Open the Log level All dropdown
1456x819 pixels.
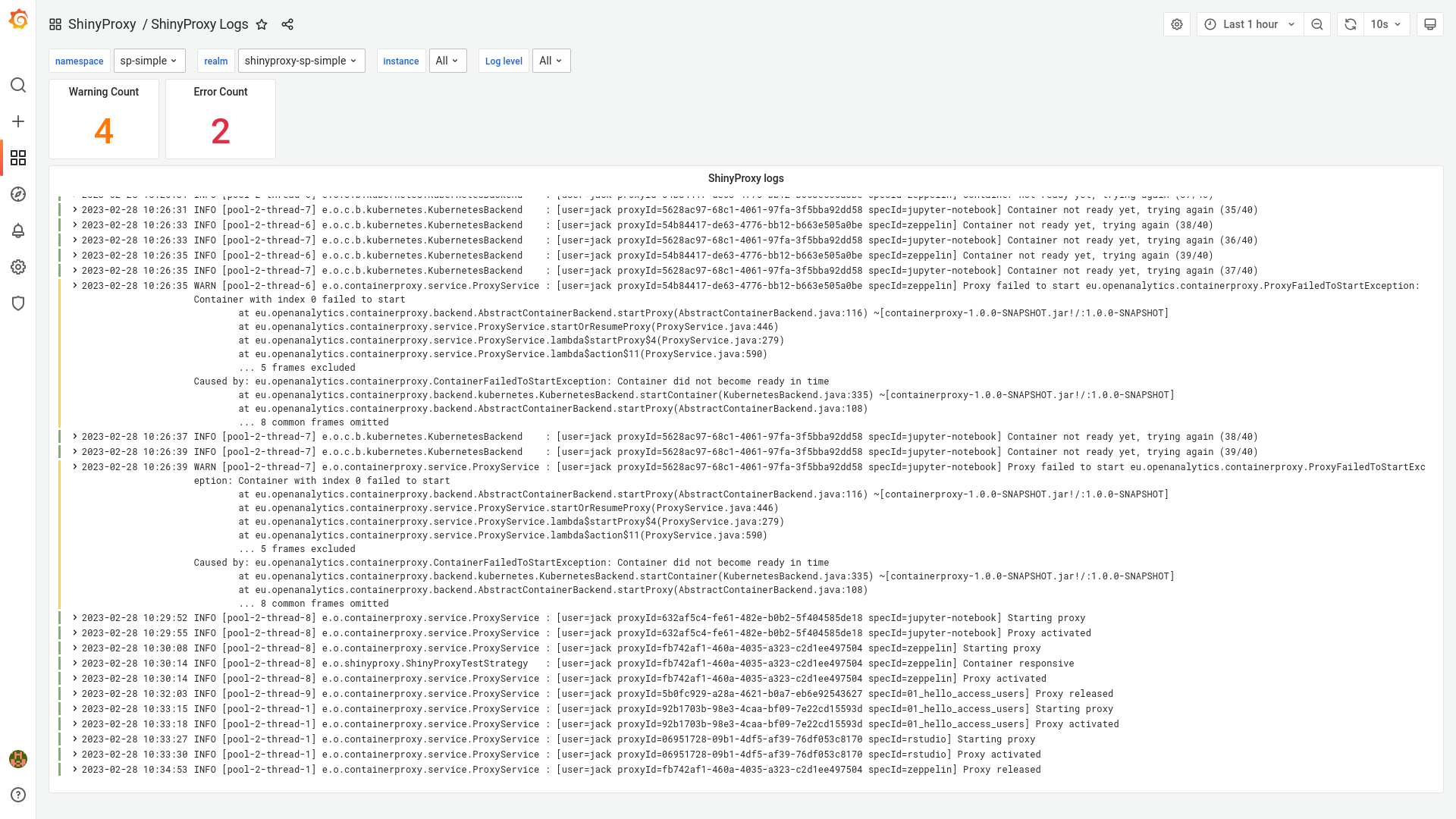click(x=551, y=61)
